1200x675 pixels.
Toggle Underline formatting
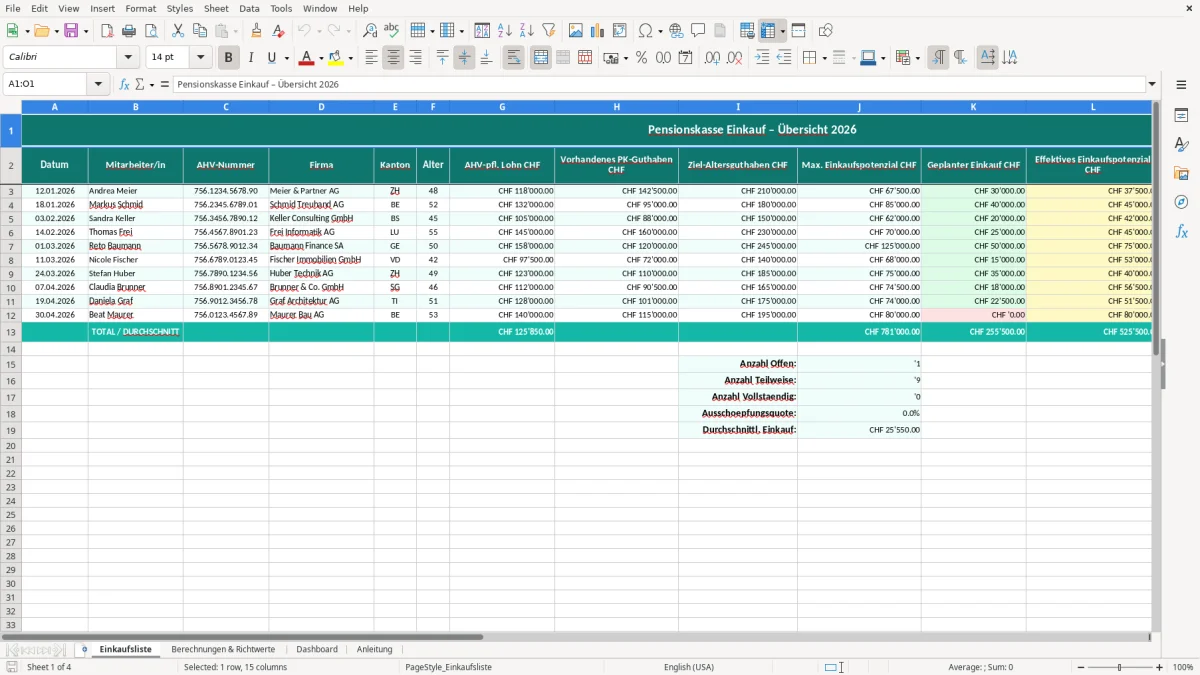click(x=271, y=58)
